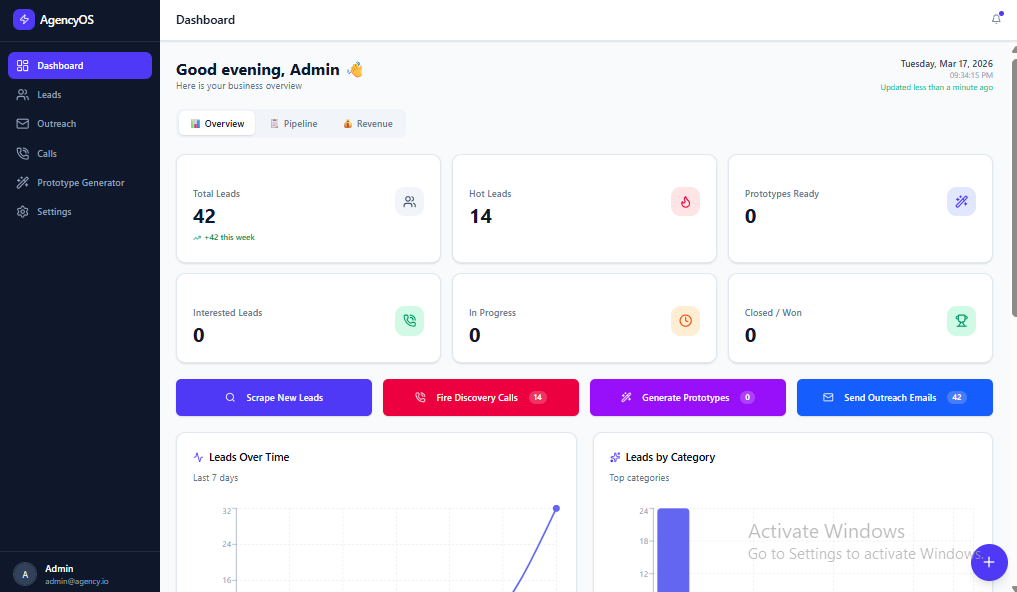
Task: Click the notification bell icon
Action: (996, 19)
